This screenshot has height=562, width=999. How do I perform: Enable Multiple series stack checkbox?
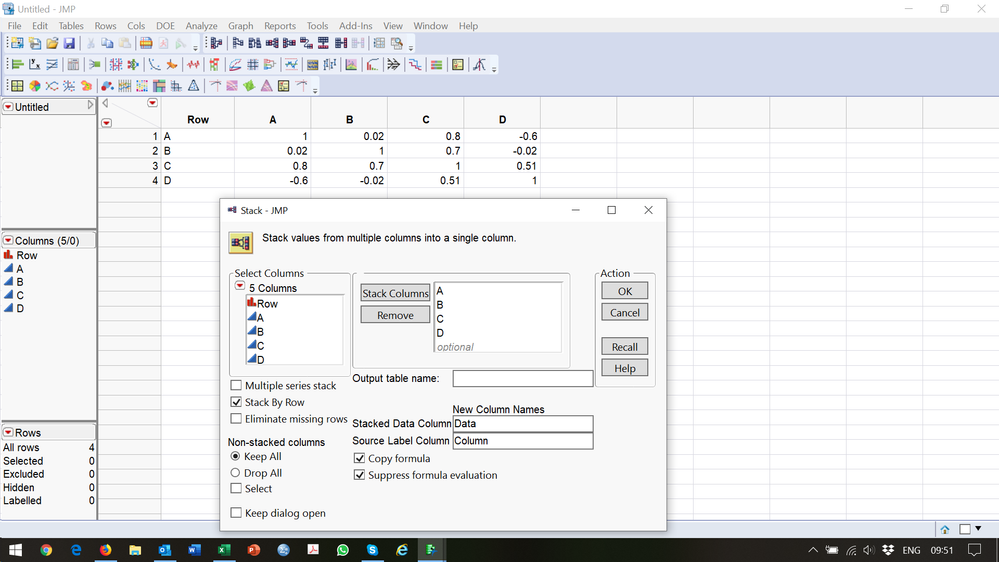[236, 385]
